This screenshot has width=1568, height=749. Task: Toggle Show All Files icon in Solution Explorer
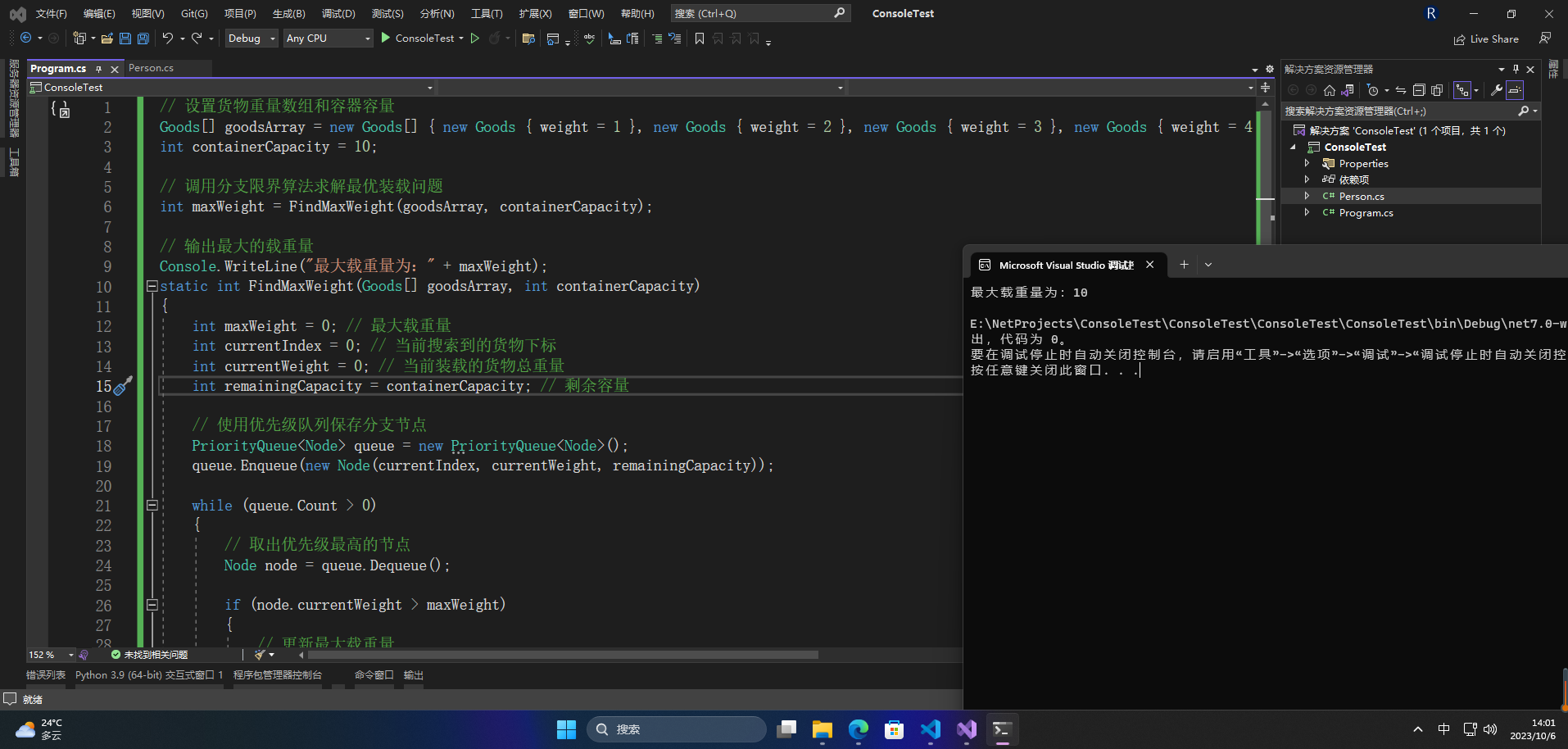[1437, 90]
